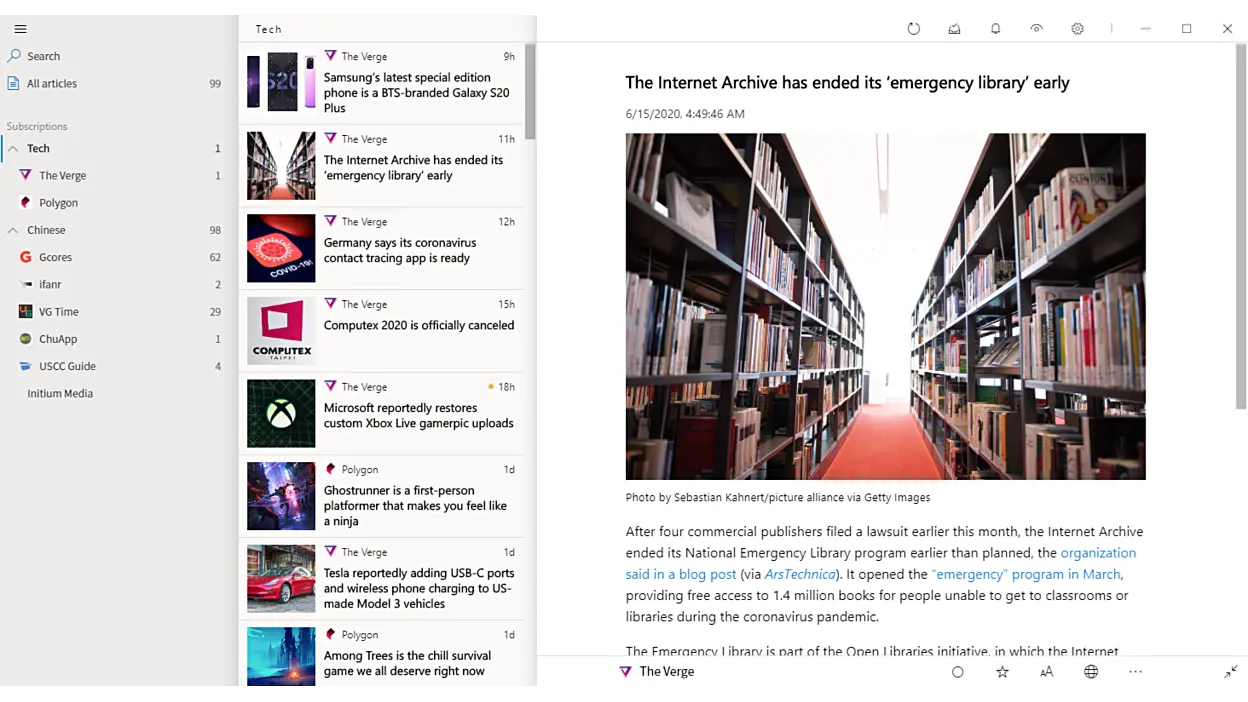Click the Computex logo thumbnail
The height and width of the screenshot is (702, 1248).
pos(281,331)
